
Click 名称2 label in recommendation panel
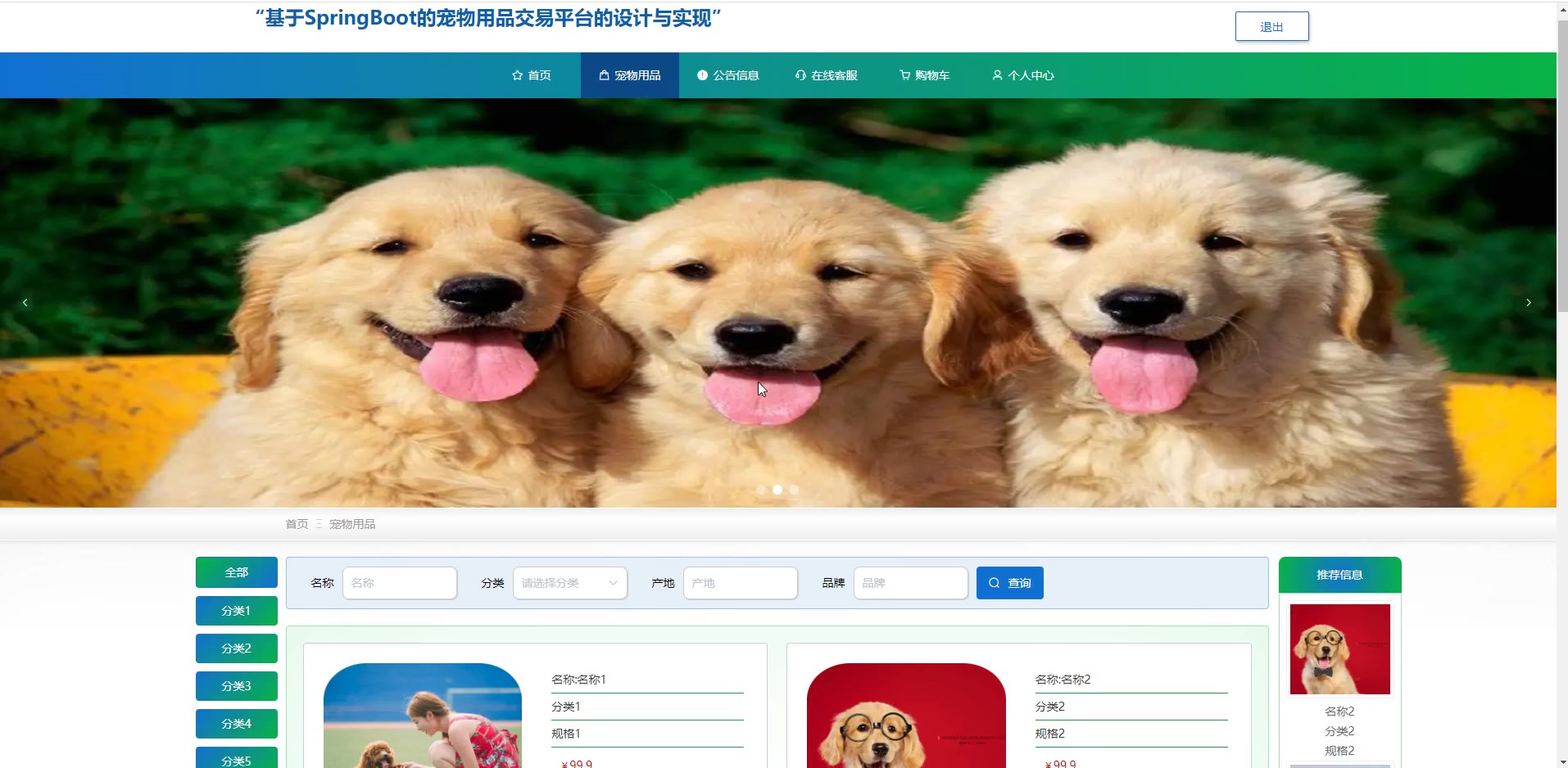1340,712
